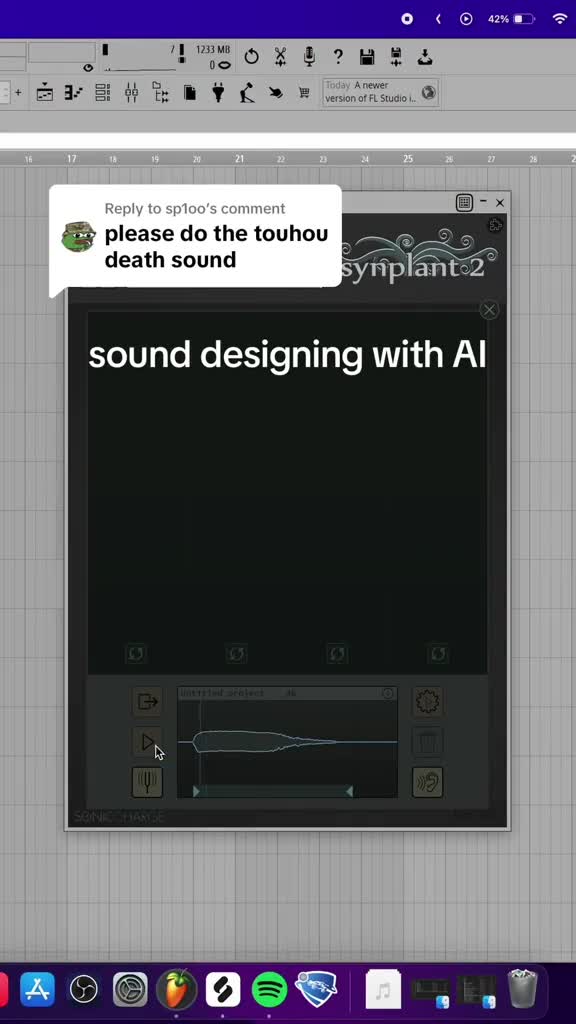Open the piano roll view
This screenshot has width=576, height=1024.
coord(73,93)
